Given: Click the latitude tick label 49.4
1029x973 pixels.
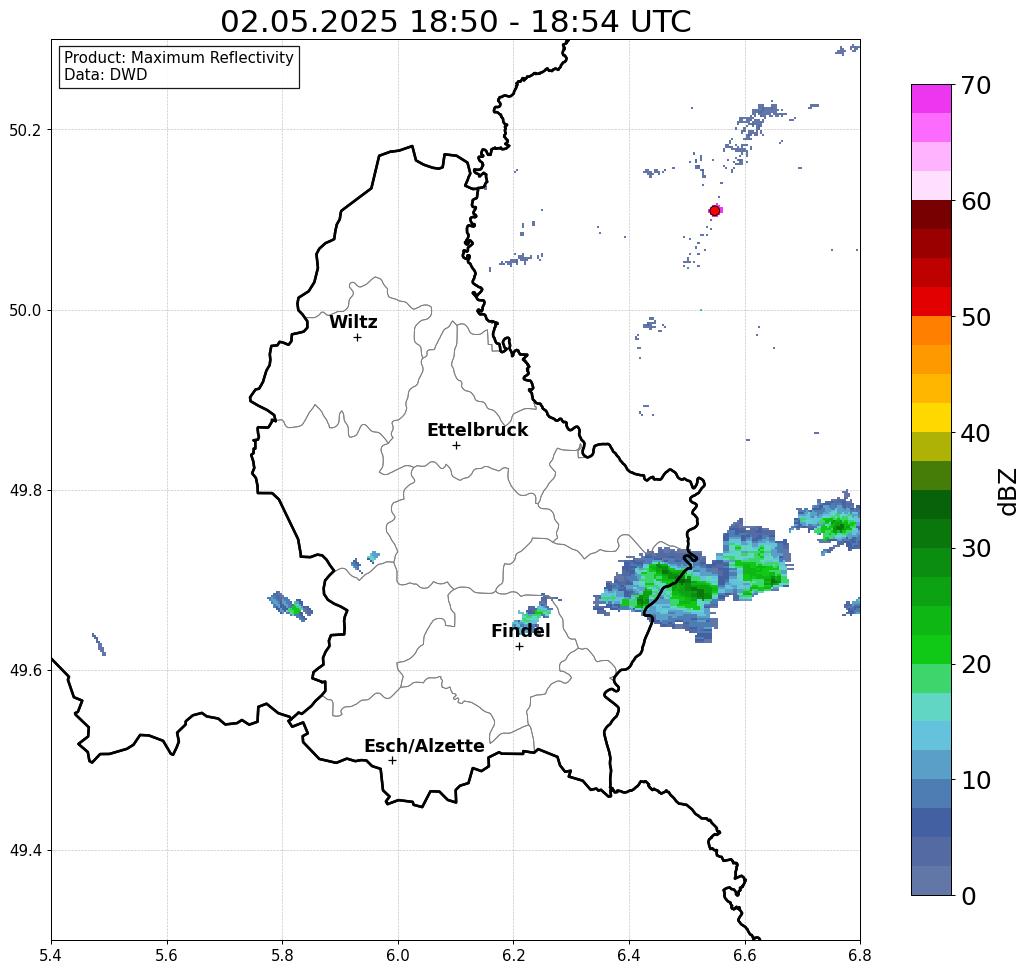Looking at the screenshot, I should tap(25, 851).
